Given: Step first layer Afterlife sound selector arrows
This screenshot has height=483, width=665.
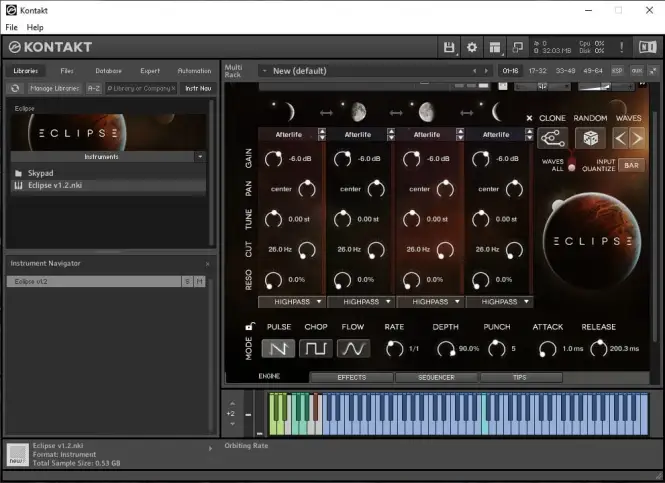Looking at the screenshot, I should tap(322, 134).
